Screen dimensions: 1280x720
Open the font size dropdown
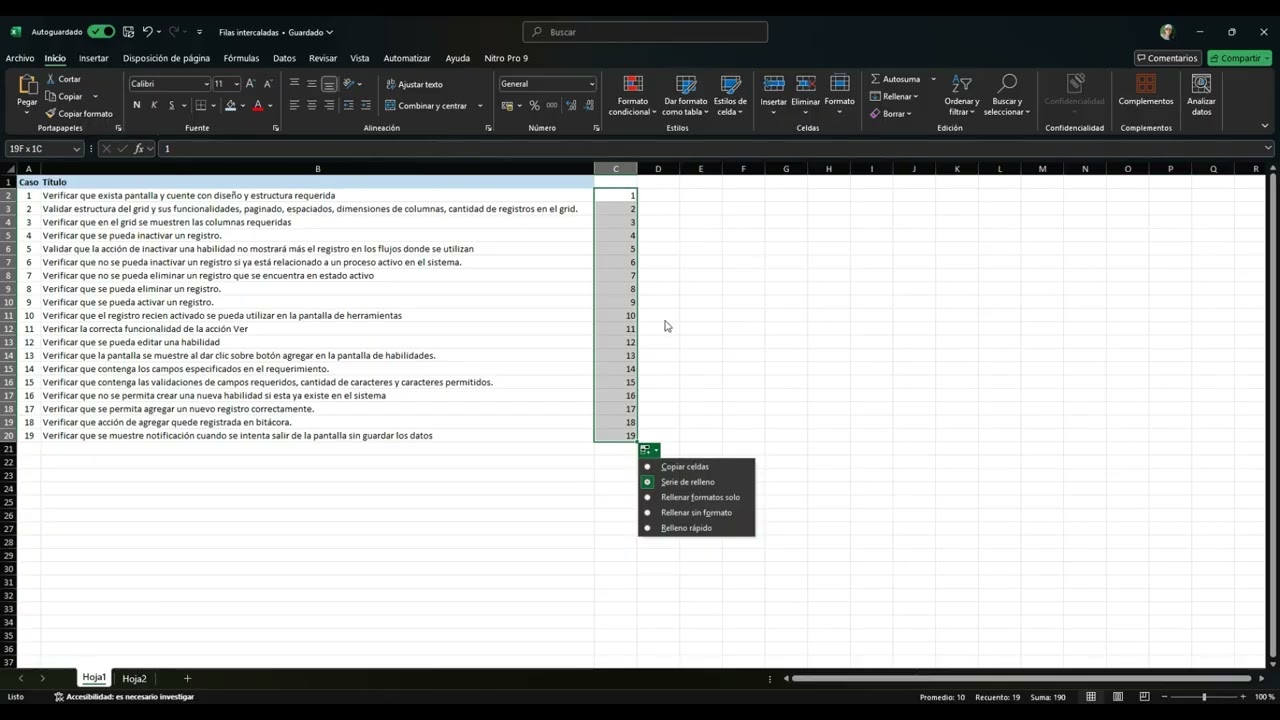click(236, 84)
